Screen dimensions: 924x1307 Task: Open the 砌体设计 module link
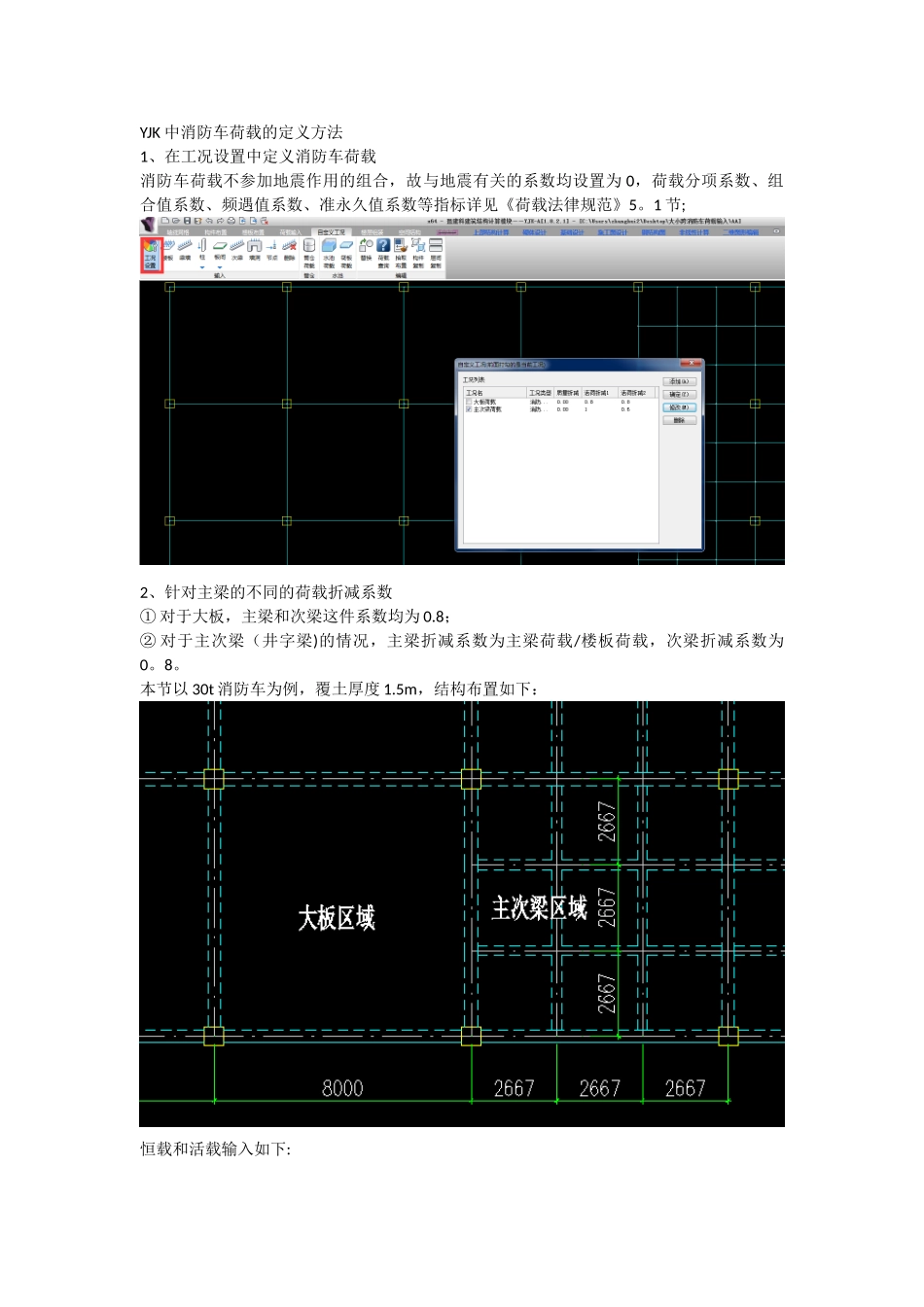click(x=534, y=232)
